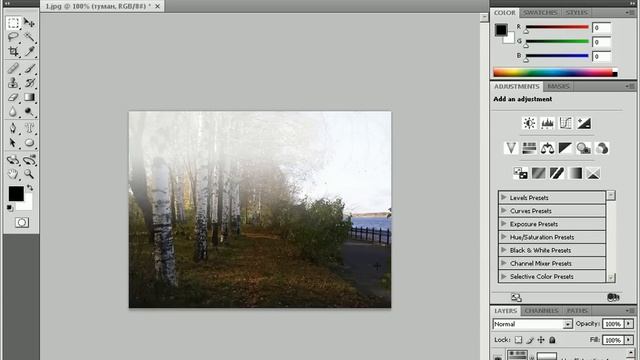Open the Opacity slider arrow
640x360 pixels.
(629, 324)
